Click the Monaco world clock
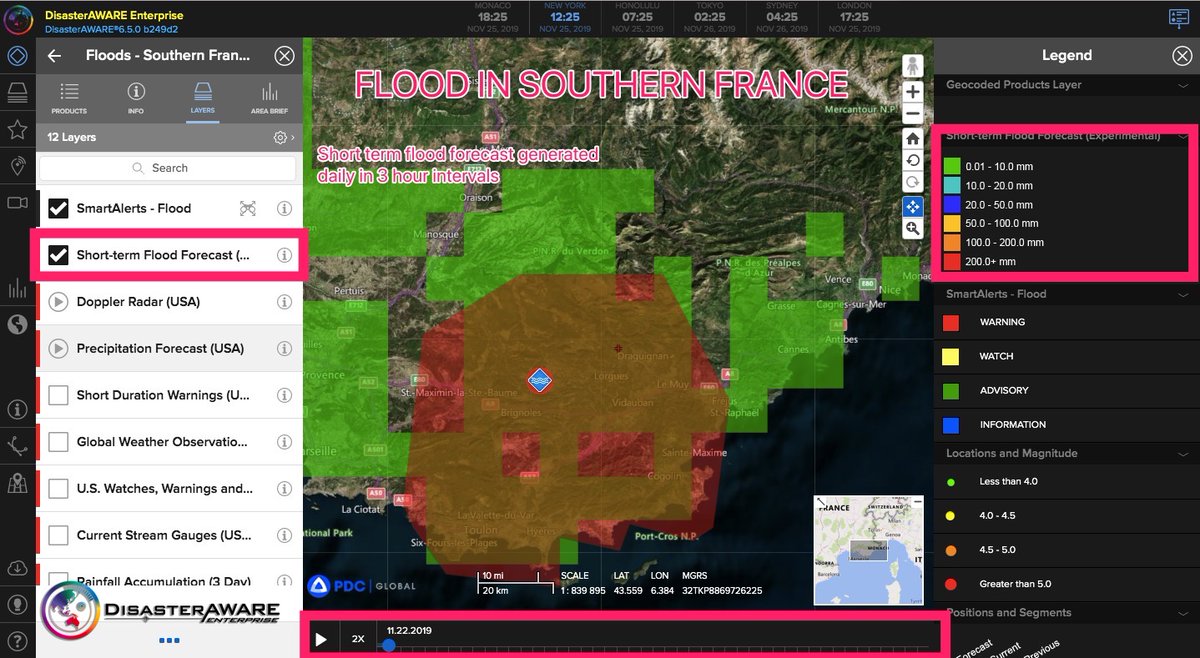 (x=492, y=19)
